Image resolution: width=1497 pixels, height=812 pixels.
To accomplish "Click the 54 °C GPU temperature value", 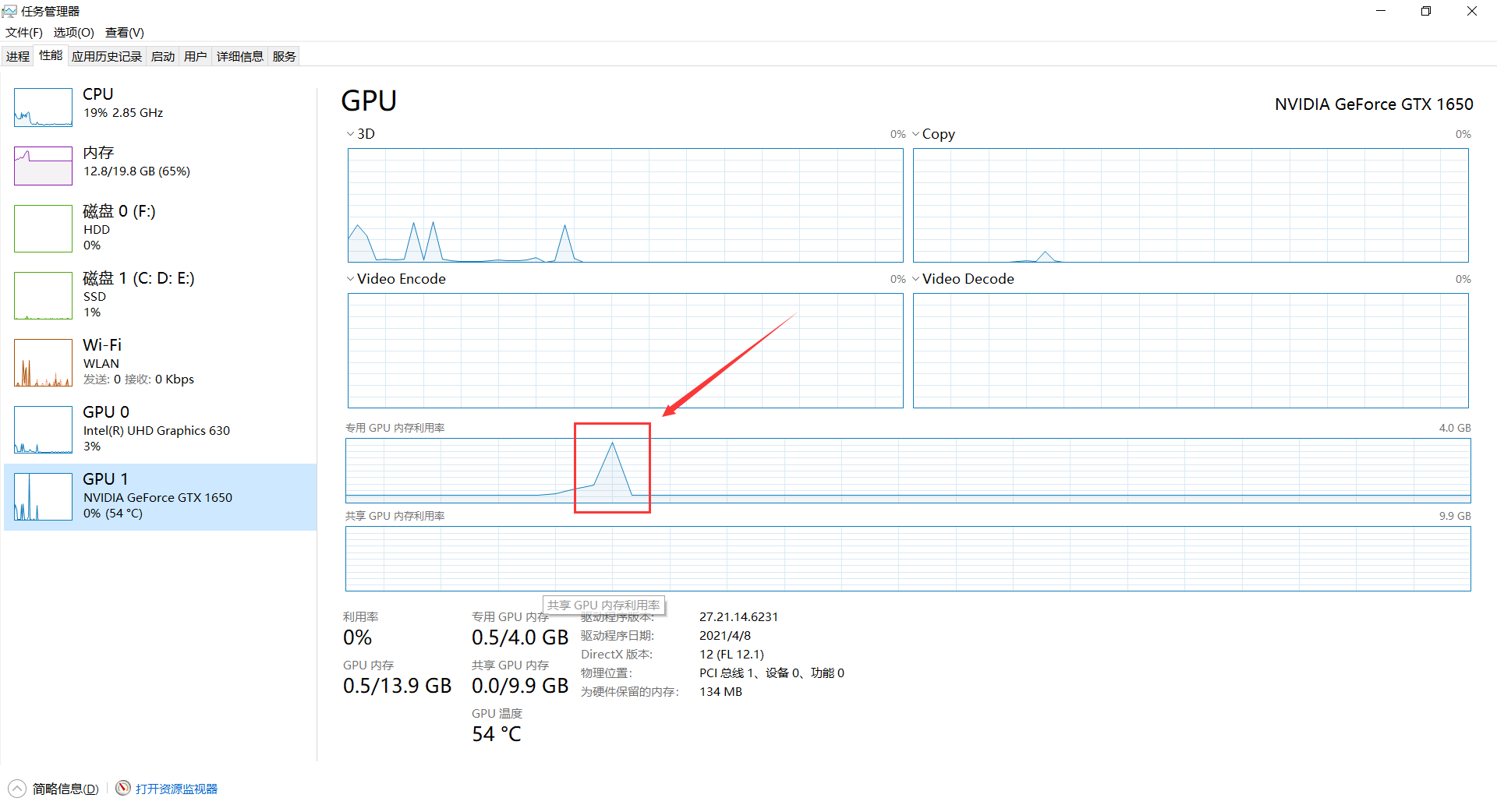I will coord(497,734).
